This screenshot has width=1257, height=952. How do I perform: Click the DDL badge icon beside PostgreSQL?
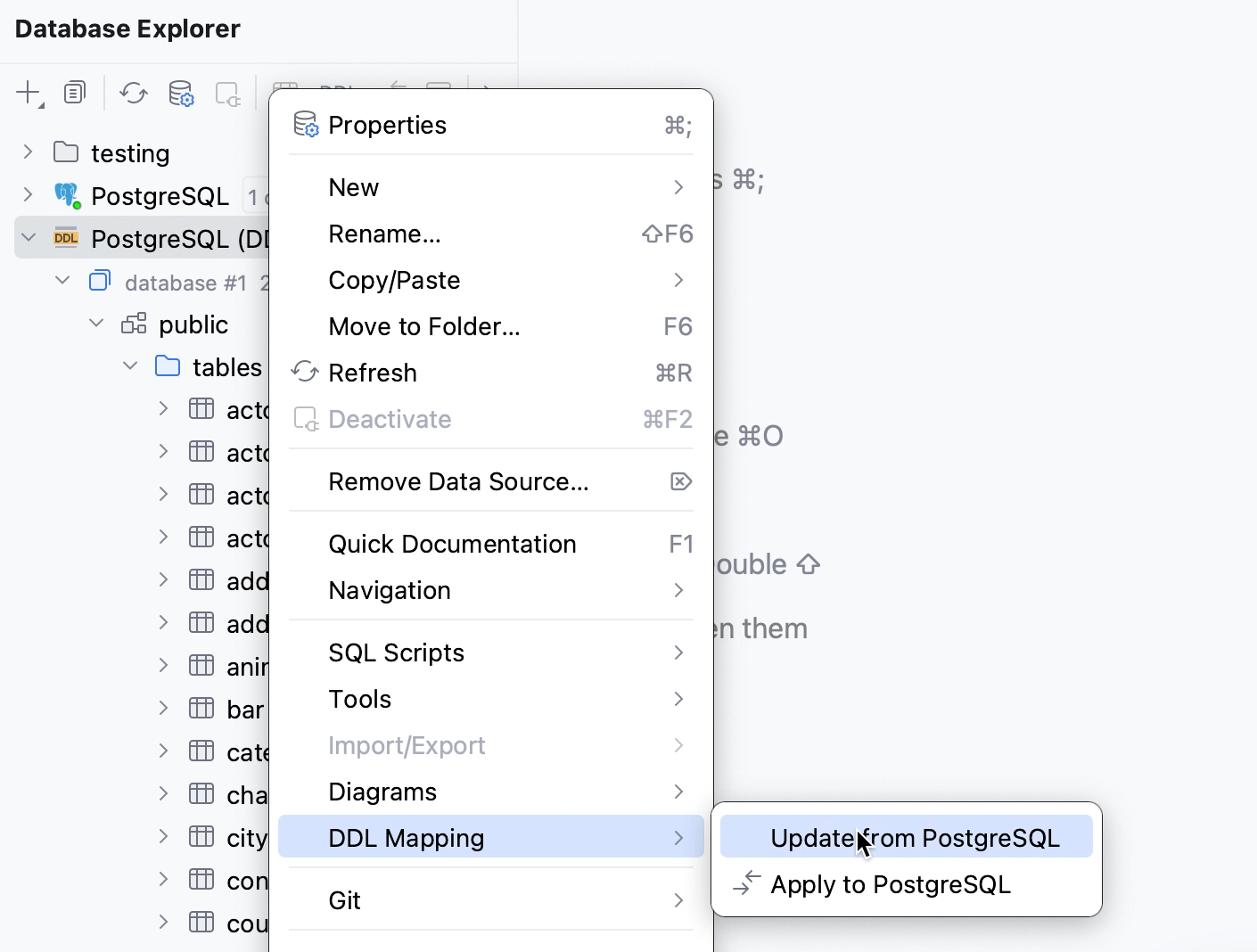[65, 238]
